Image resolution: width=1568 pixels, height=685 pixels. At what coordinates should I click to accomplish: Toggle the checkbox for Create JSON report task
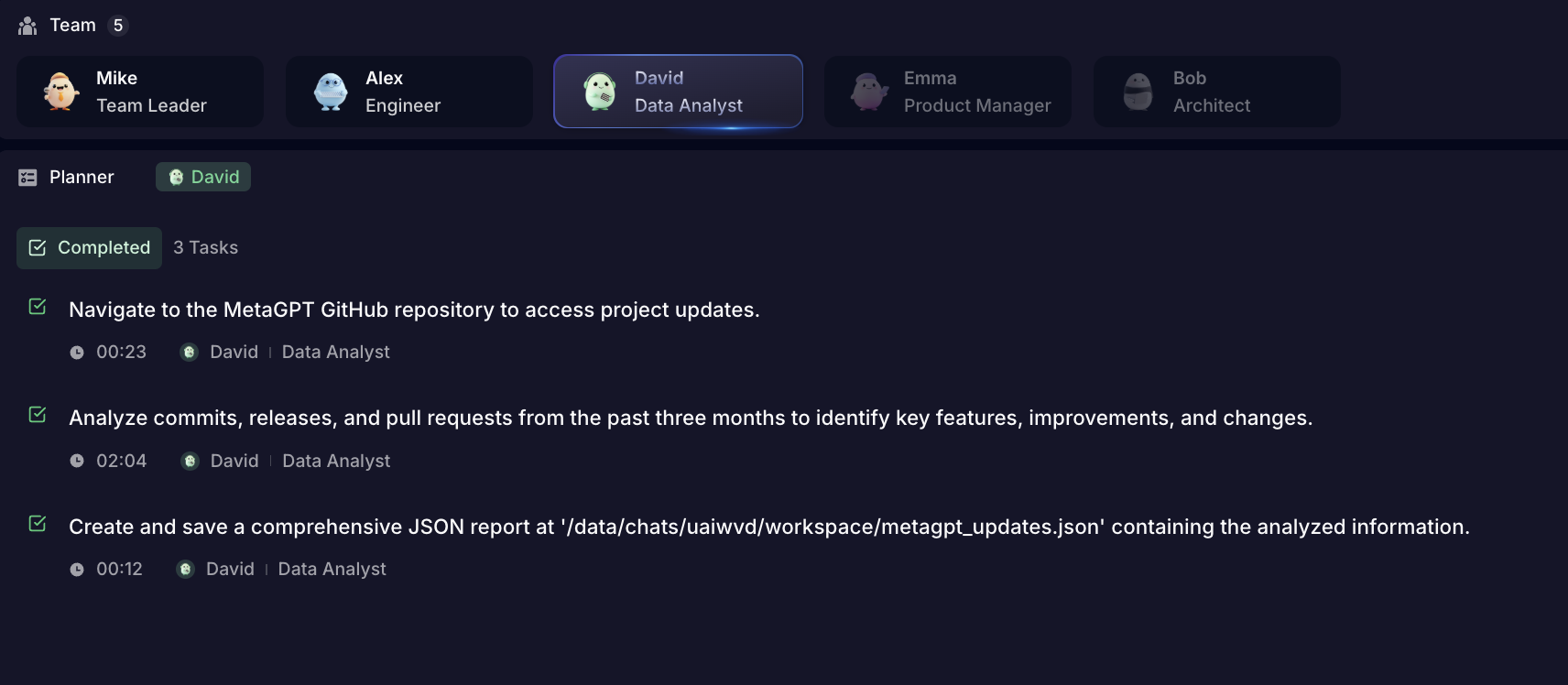tap(38, 524)
